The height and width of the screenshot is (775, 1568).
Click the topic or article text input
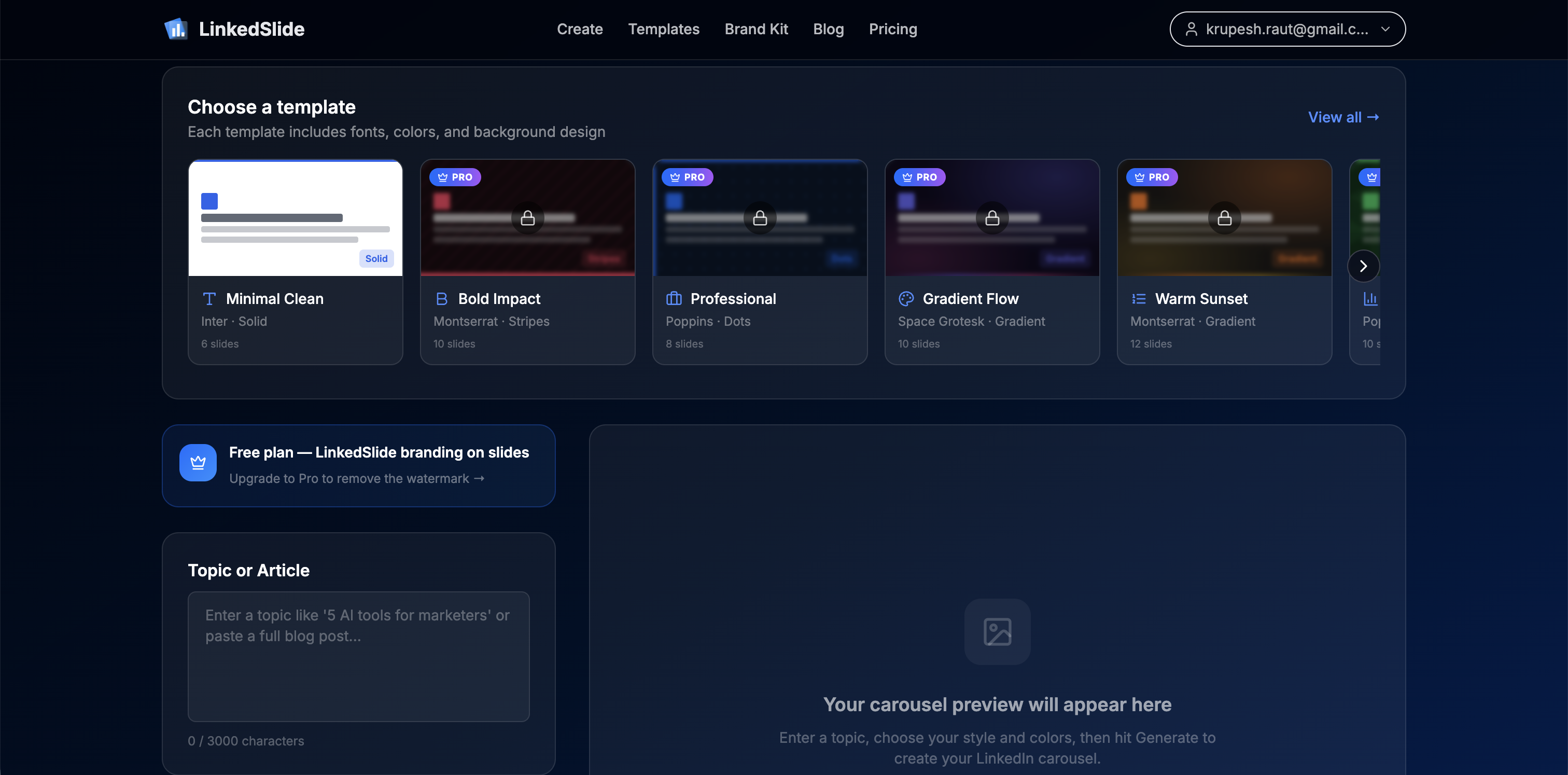coord(358,657)
